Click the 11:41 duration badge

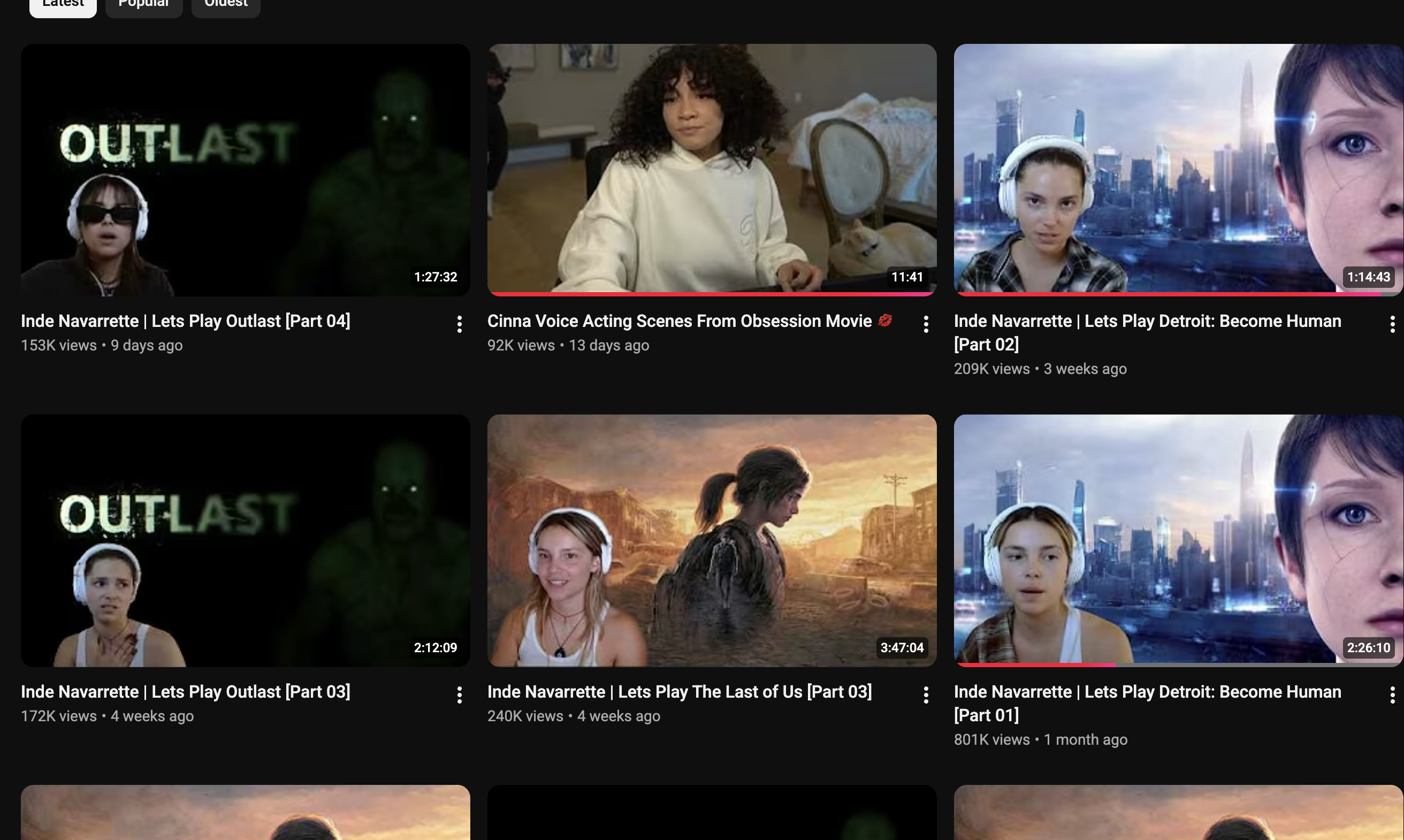907,277
